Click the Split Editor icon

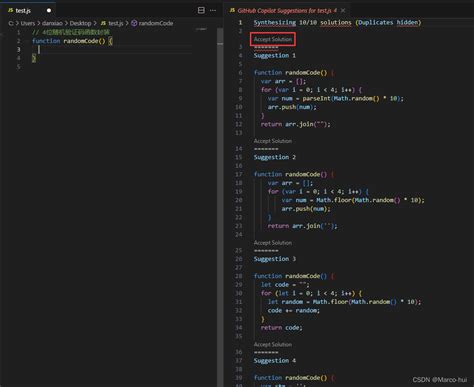click(201, 10)
